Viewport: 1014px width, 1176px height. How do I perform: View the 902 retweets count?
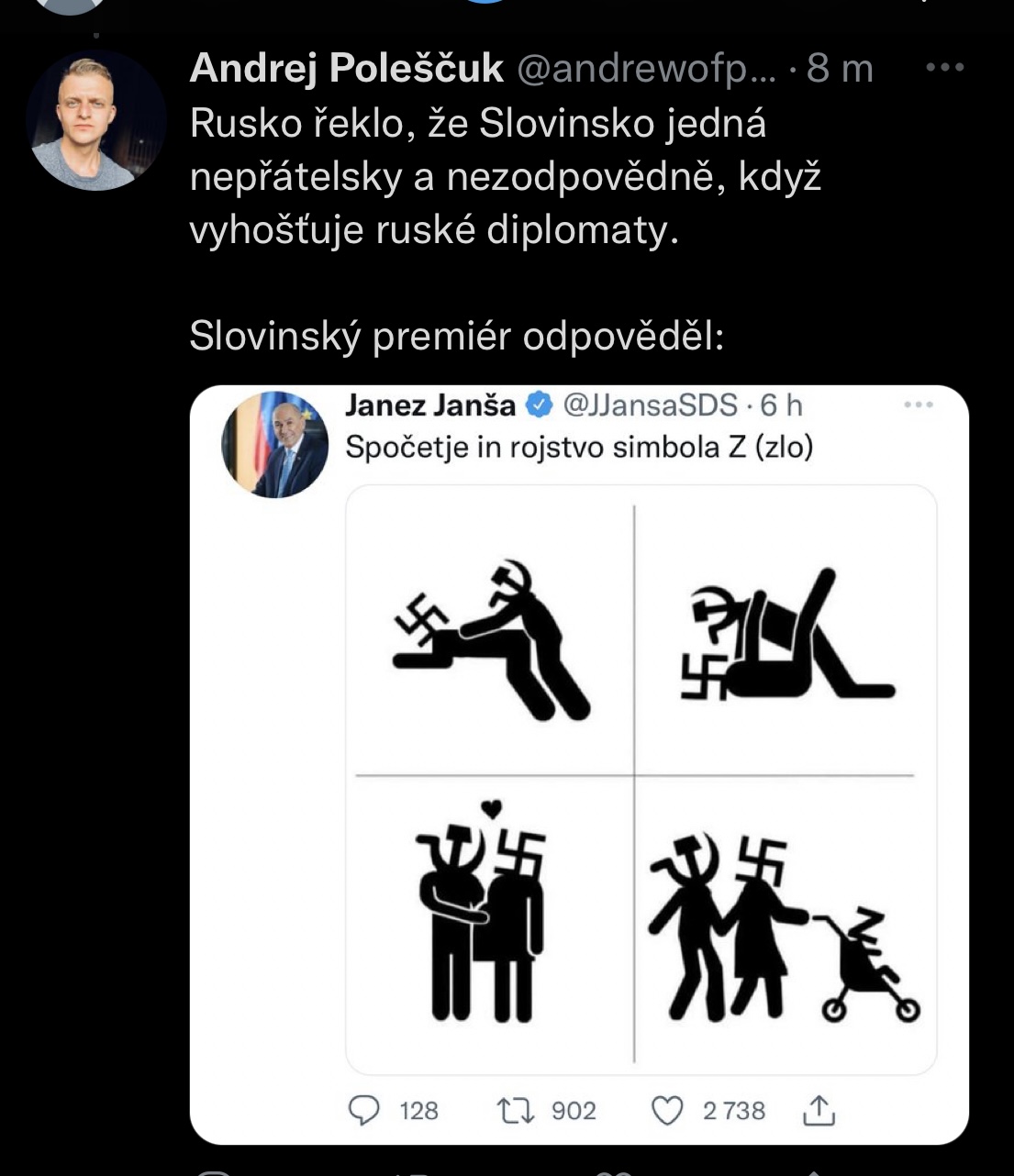(574, 1111)
